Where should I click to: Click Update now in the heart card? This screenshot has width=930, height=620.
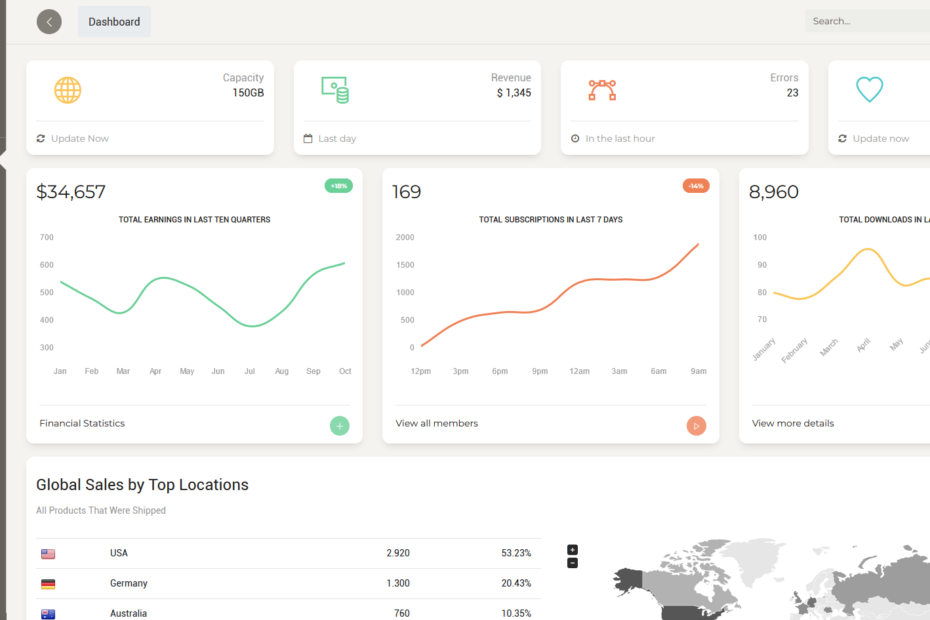tap(881, 138)
